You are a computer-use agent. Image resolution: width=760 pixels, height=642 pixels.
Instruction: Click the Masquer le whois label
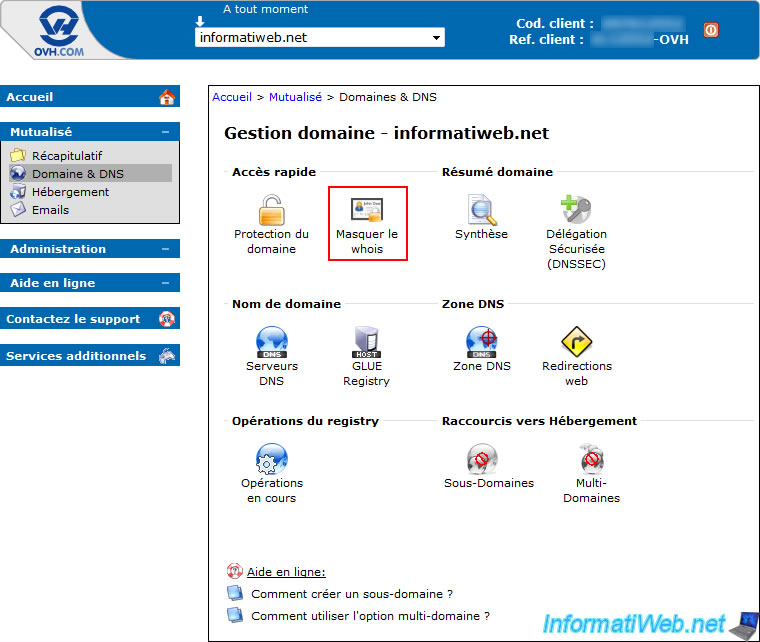367,241
